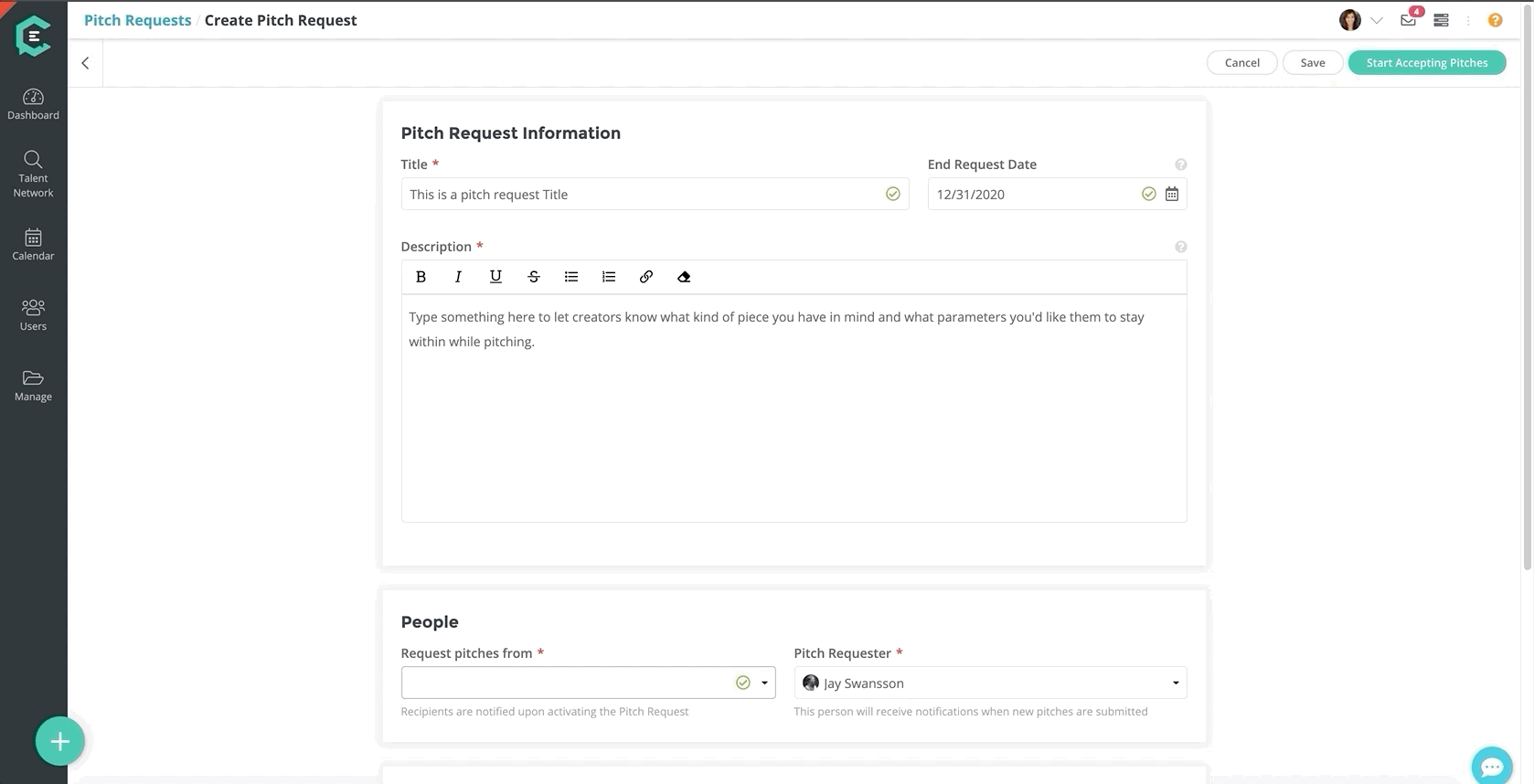Open the vertical dots options menu

pyautogui.click(x=1468, y=20)
